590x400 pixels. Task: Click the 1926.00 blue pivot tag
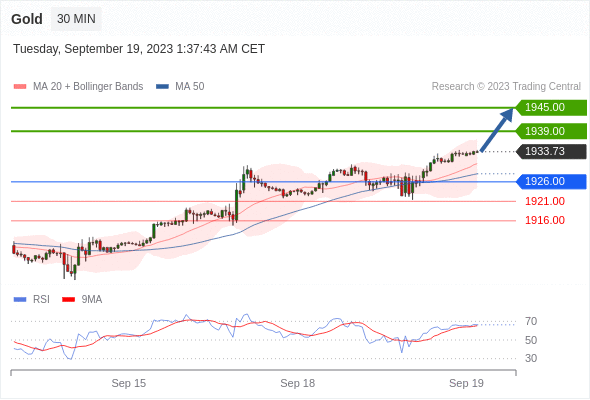pos(551,181)
